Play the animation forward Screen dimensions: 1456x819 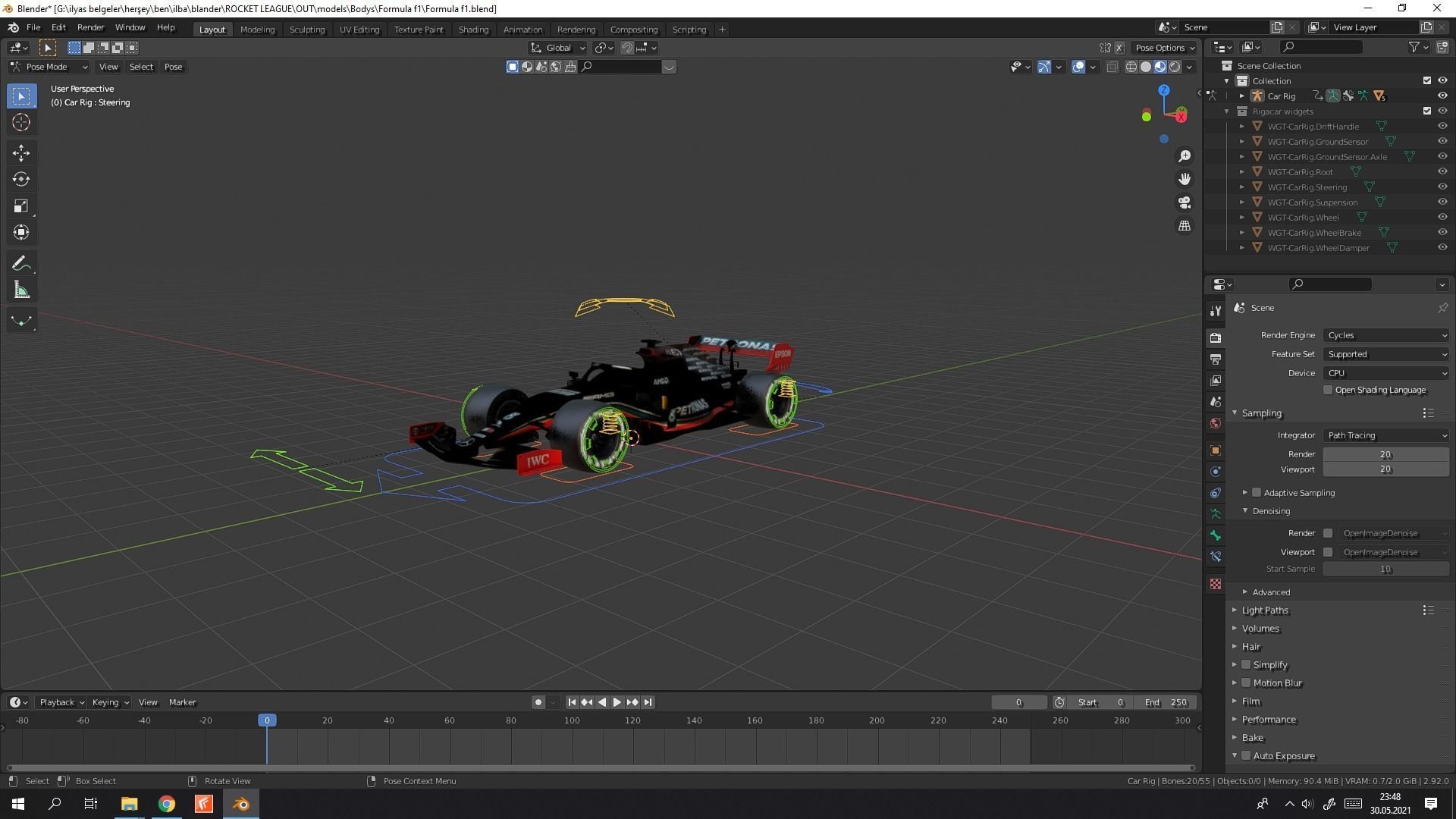coord(617,702)
